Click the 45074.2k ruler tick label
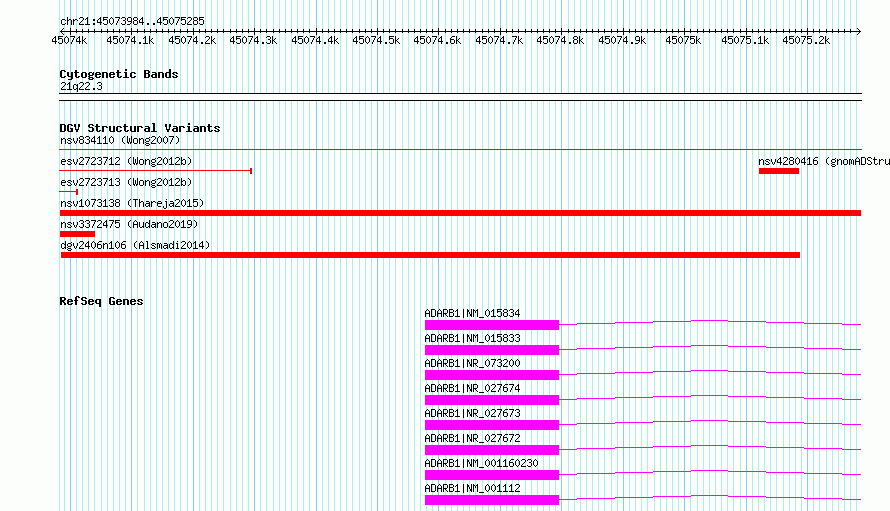This screenshot has width=890, height=511. 192,40
